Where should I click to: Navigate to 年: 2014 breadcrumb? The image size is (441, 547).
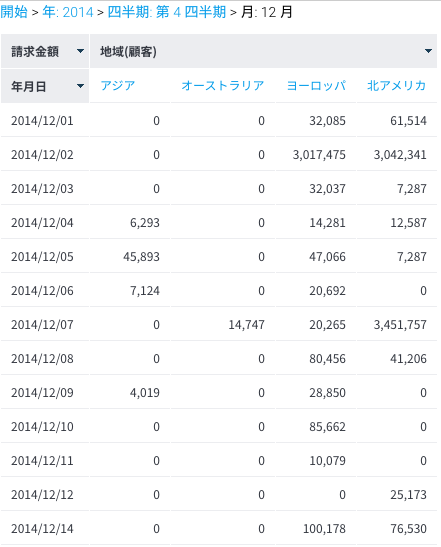(x=68, y=12)
